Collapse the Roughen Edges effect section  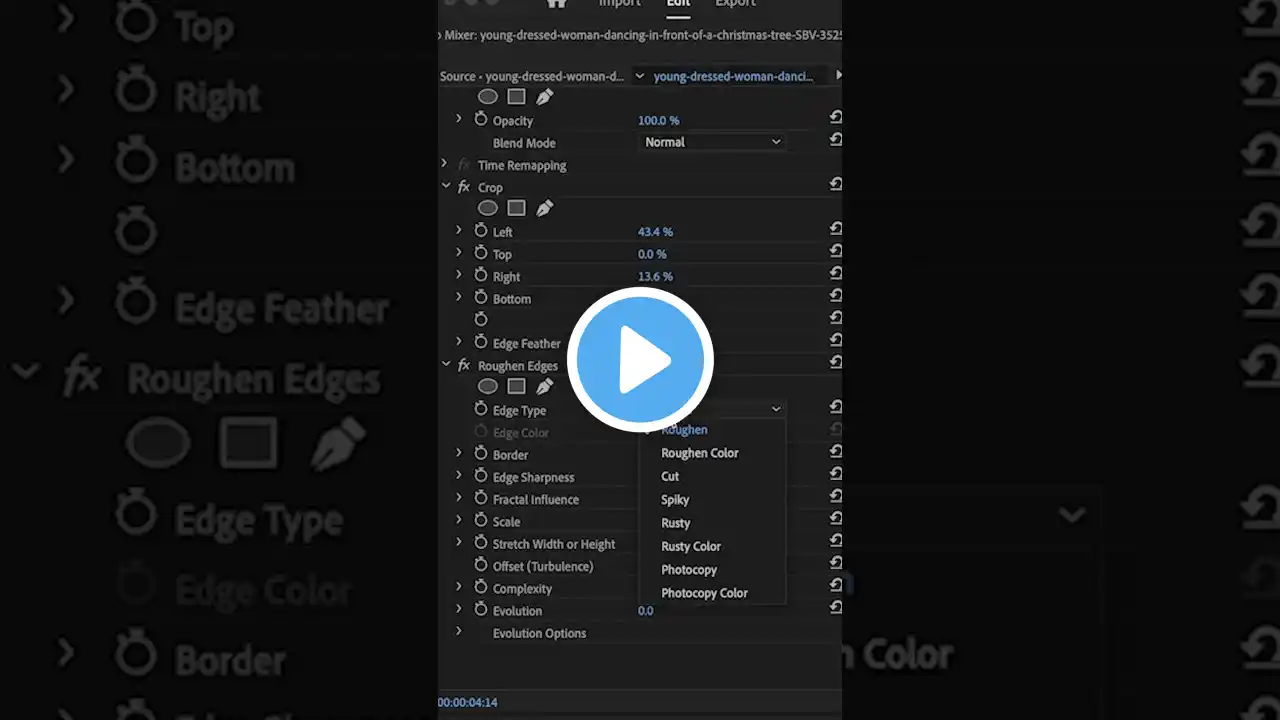coord(446,365)
